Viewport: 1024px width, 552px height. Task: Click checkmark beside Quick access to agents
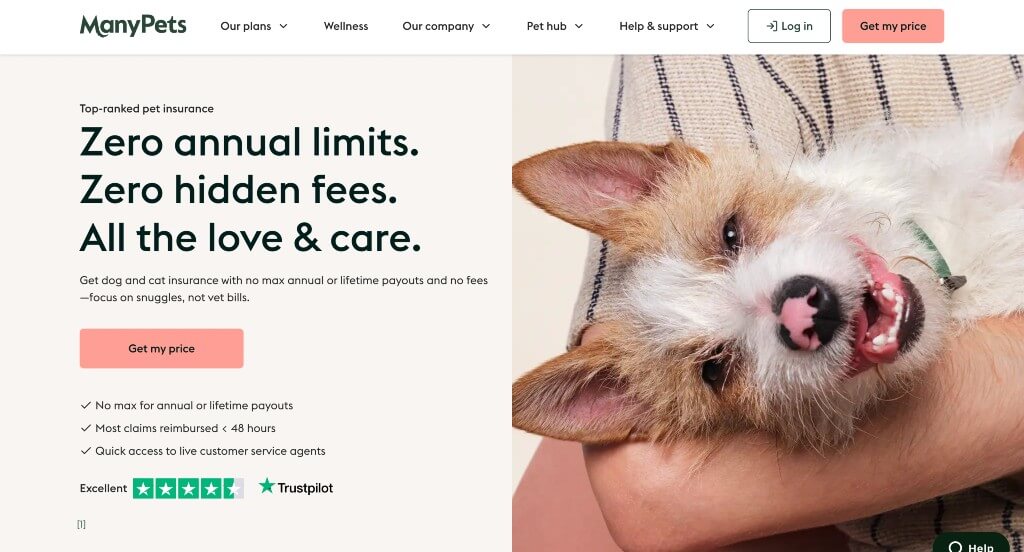86,451
